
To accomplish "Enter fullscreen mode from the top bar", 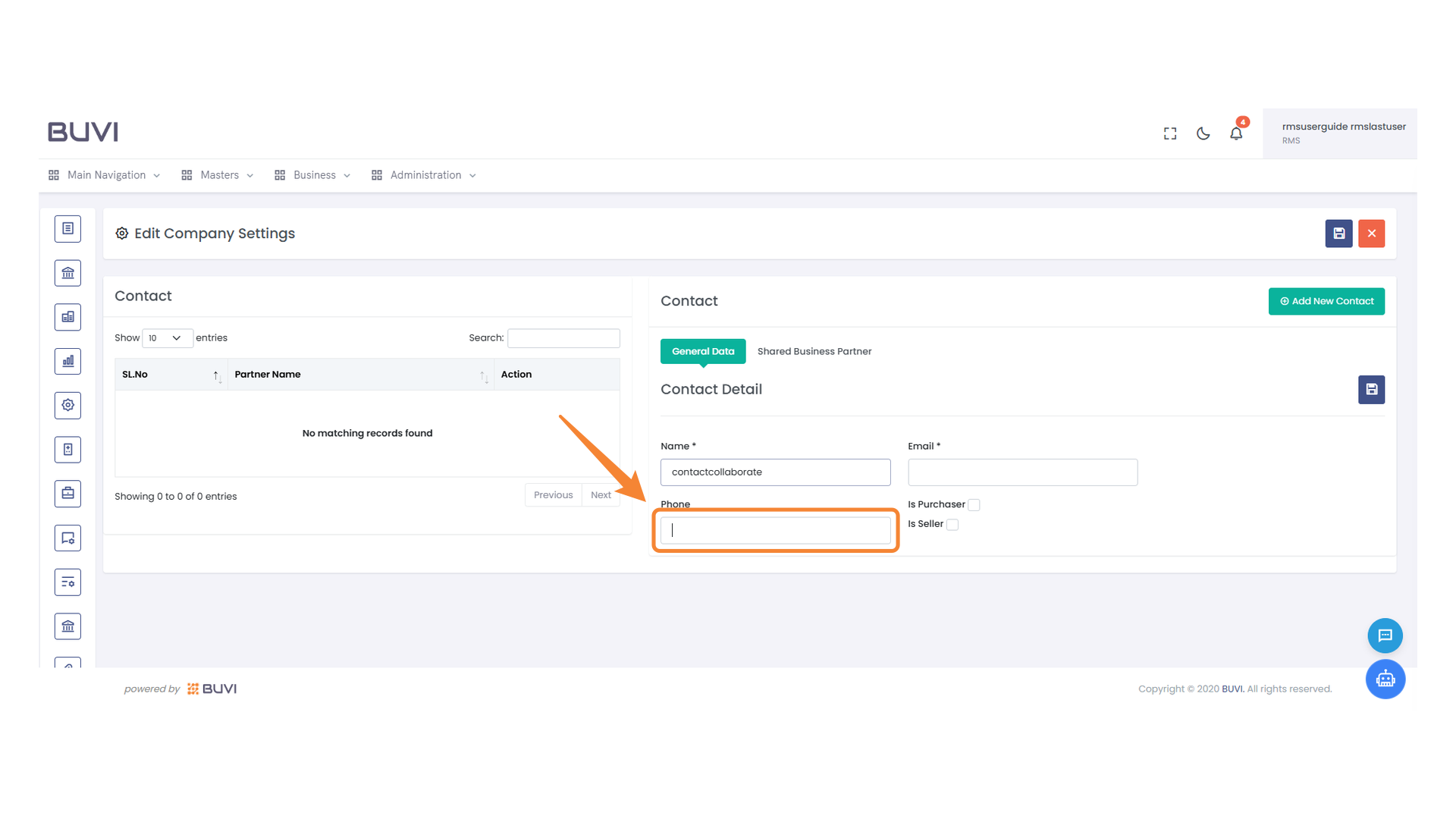I will (x=1169, y=133).
